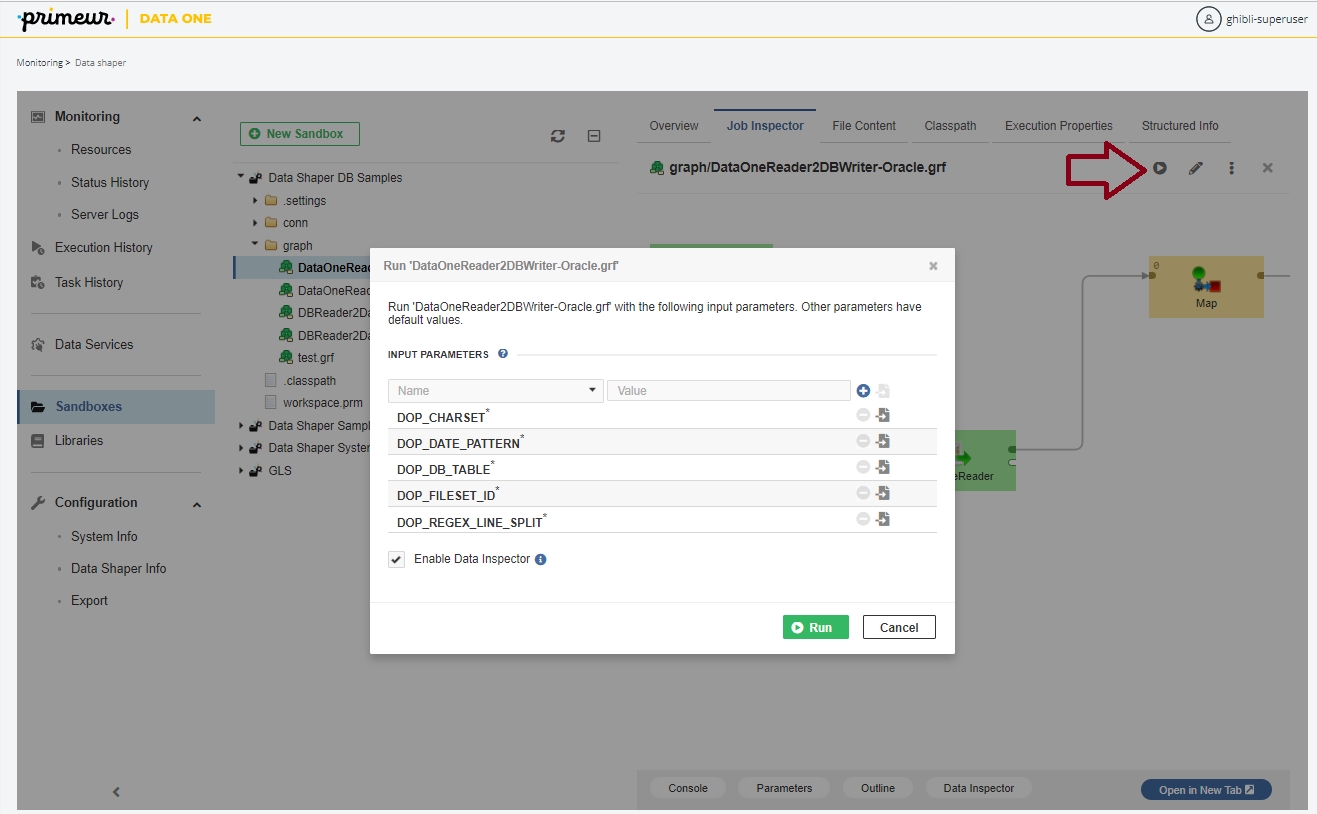This screenshot has width=1317, height=814.
Task: Remove the DOP_CHARSET parameter
Action: [863, 415]
